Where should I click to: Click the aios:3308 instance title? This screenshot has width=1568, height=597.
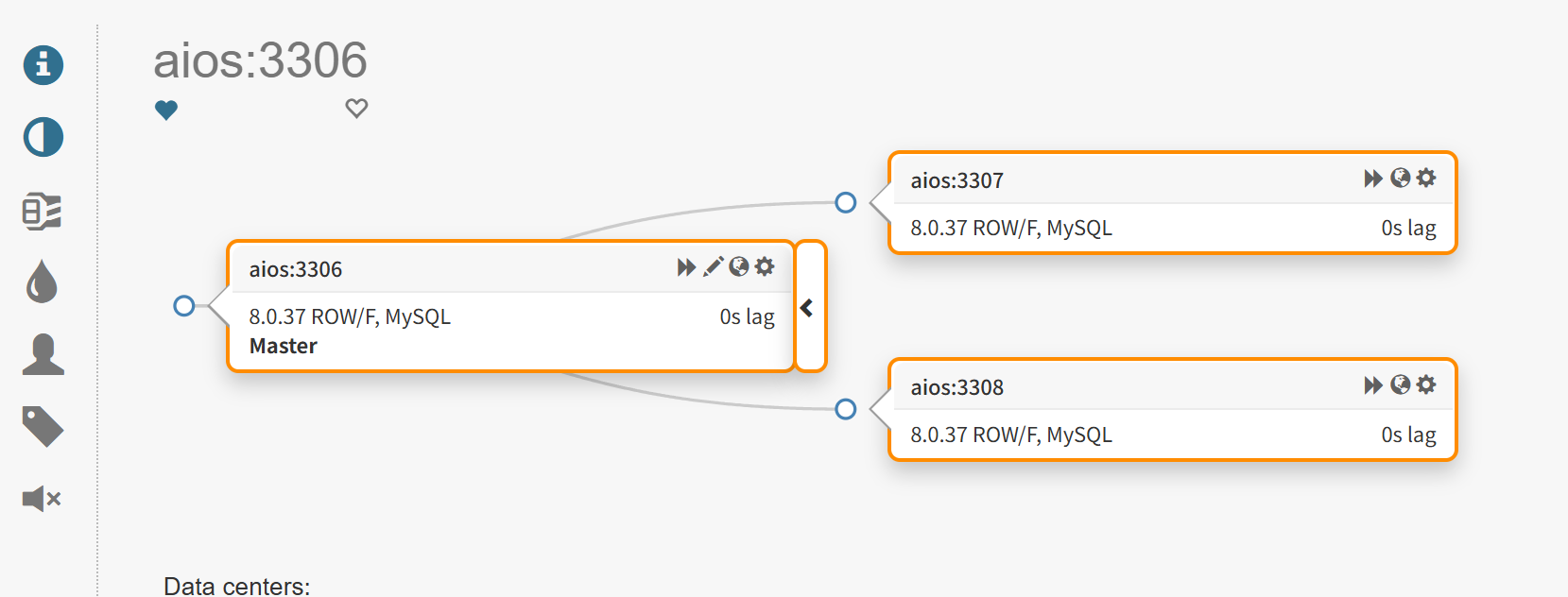(x=957, y=387)
